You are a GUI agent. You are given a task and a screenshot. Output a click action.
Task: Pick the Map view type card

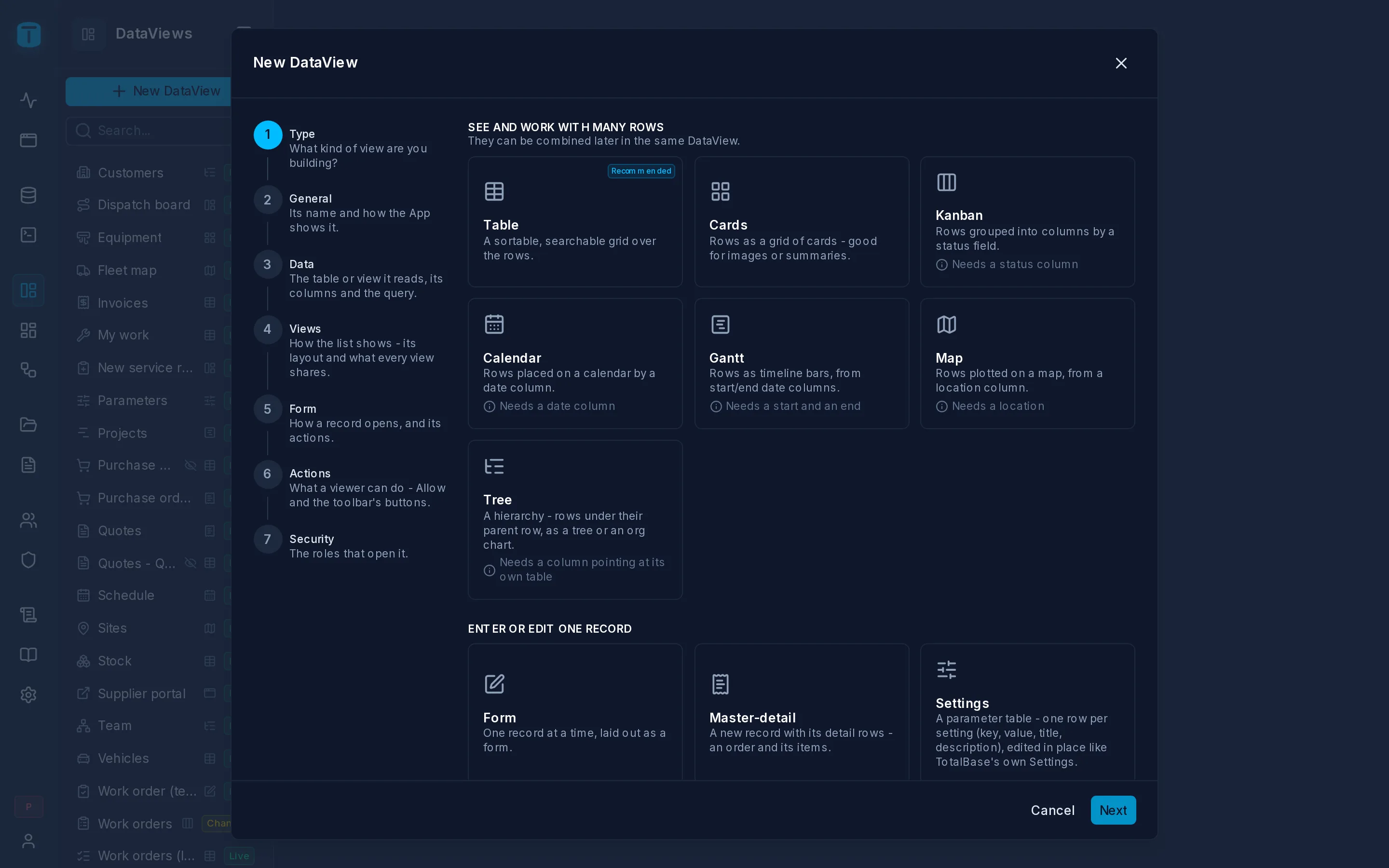pos(1027,364)
